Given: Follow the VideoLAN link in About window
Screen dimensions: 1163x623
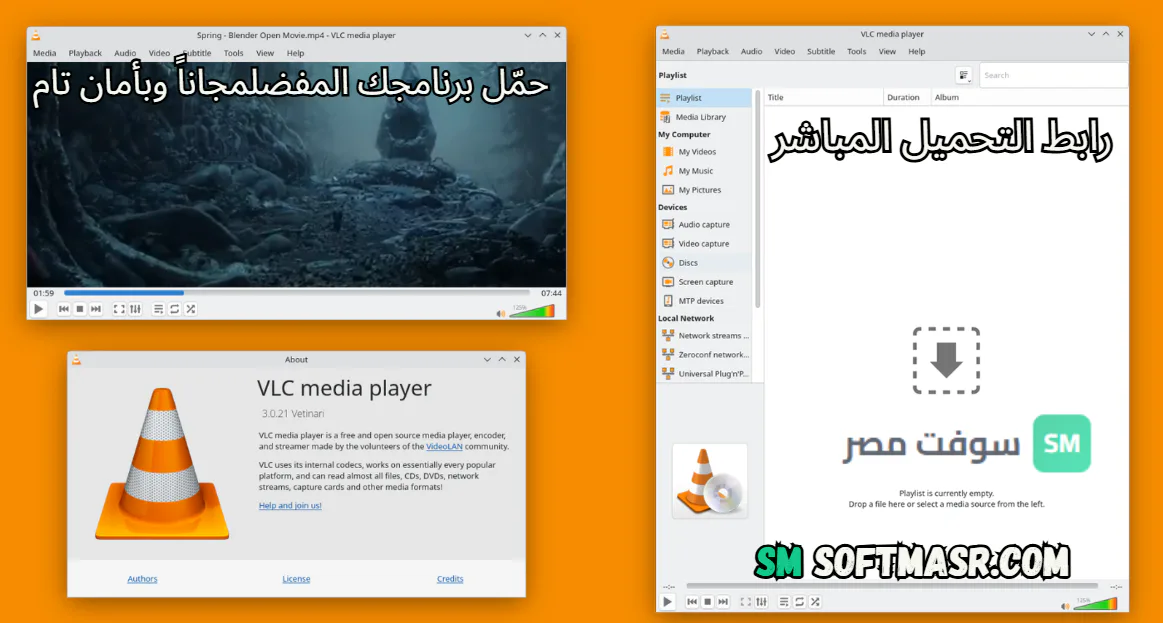Looking at the screenshot, I should (444, 446).
